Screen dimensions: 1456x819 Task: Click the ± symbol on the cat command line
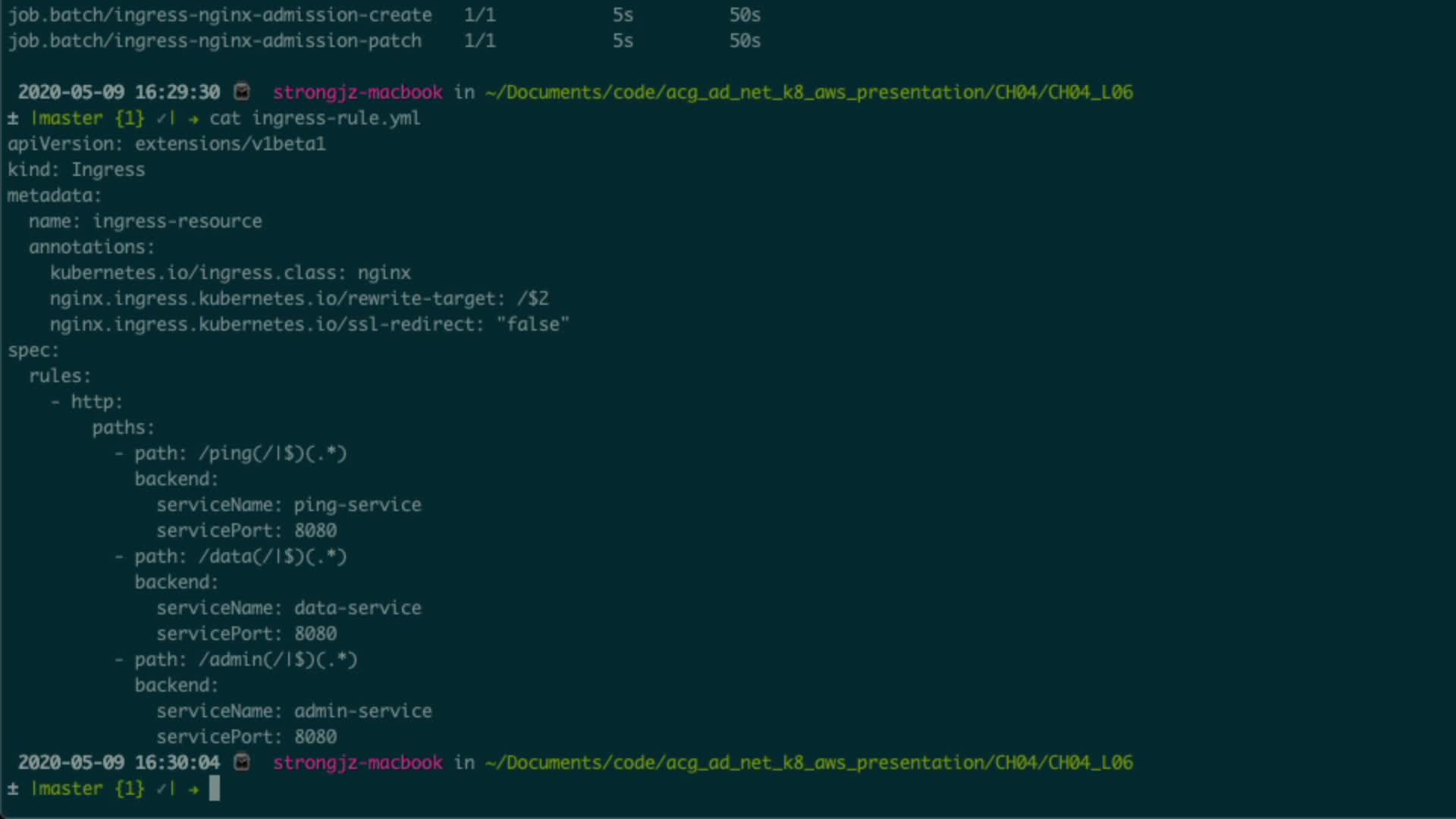click(x=13, y=118)
